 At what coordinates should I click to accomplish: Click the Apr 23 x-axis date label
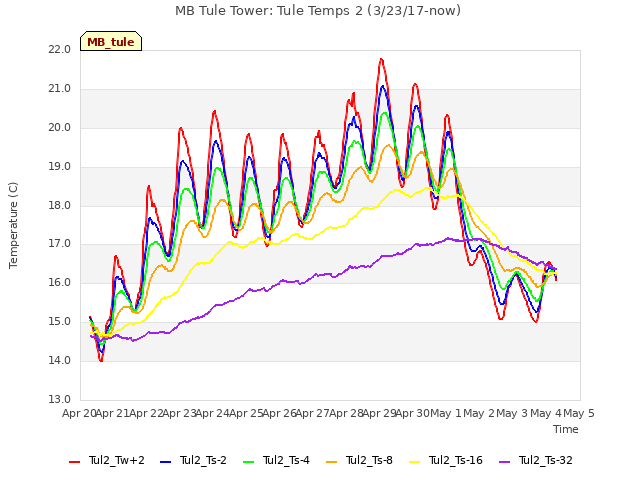pyautogui.click(x=180, y=413)
